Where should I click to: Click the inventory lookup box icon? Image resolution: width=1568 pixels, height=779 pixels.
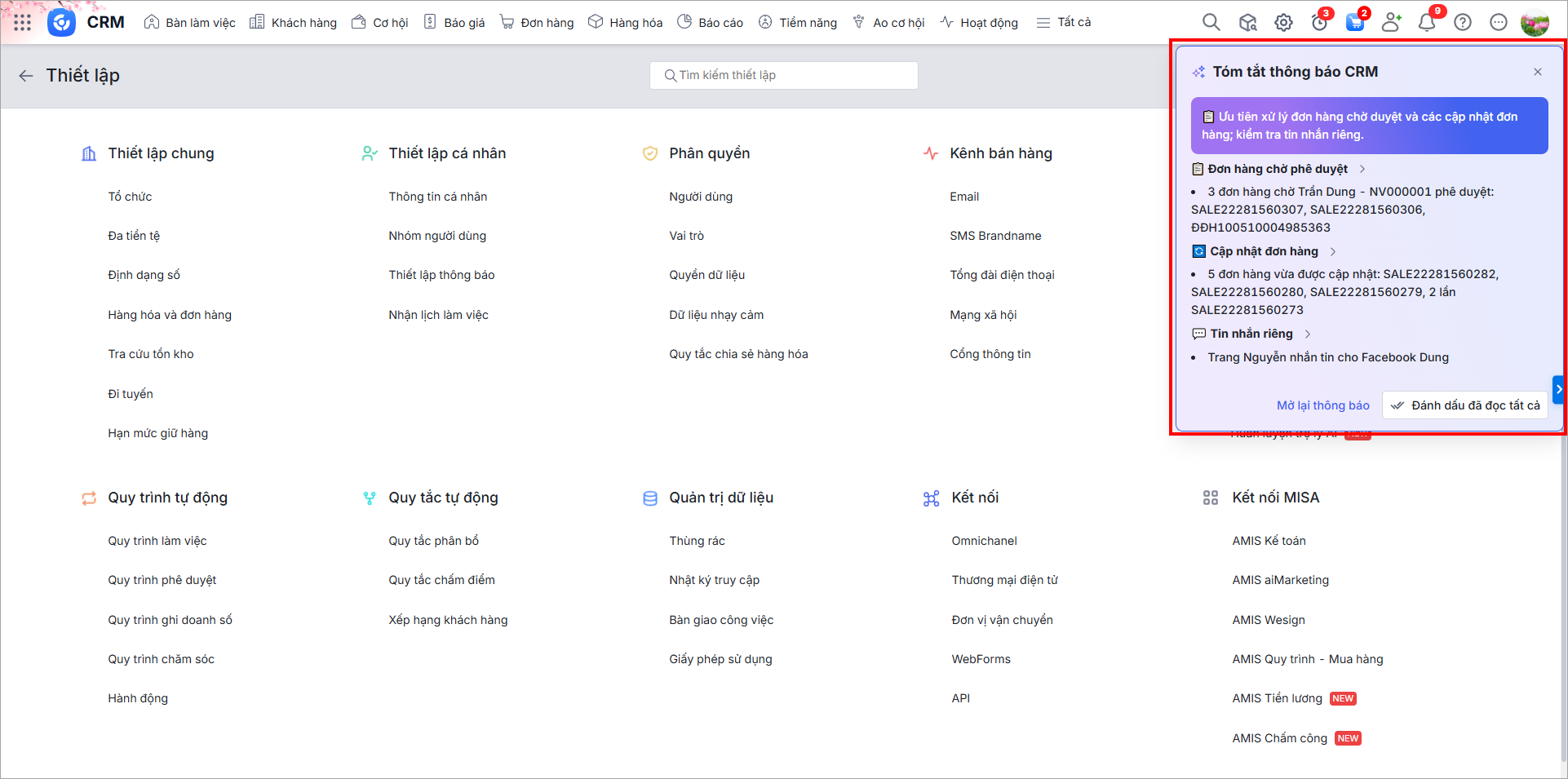tap(1247, 23)
